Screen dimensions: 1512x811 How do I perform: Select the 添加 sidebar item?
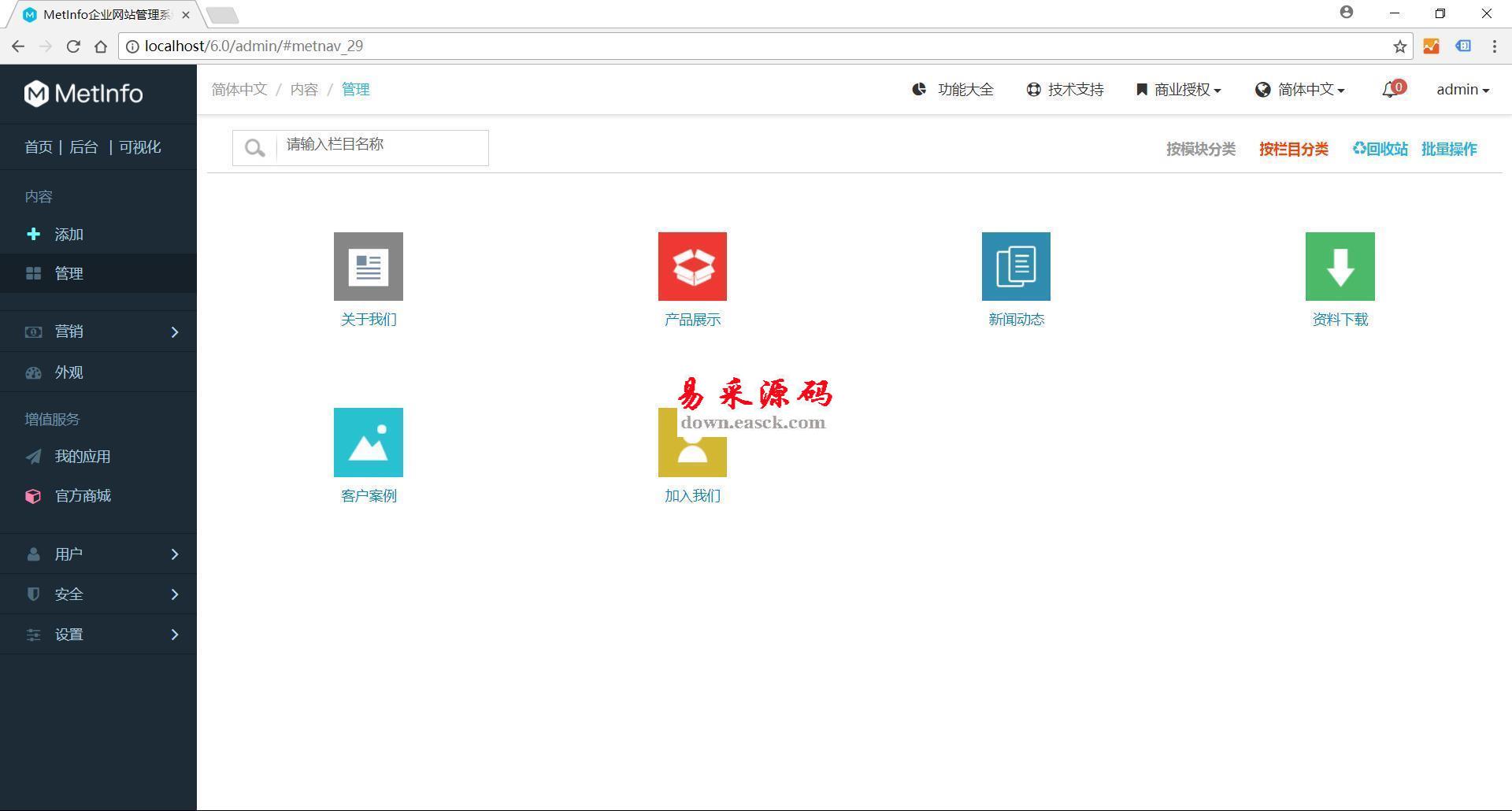[69, 235]
